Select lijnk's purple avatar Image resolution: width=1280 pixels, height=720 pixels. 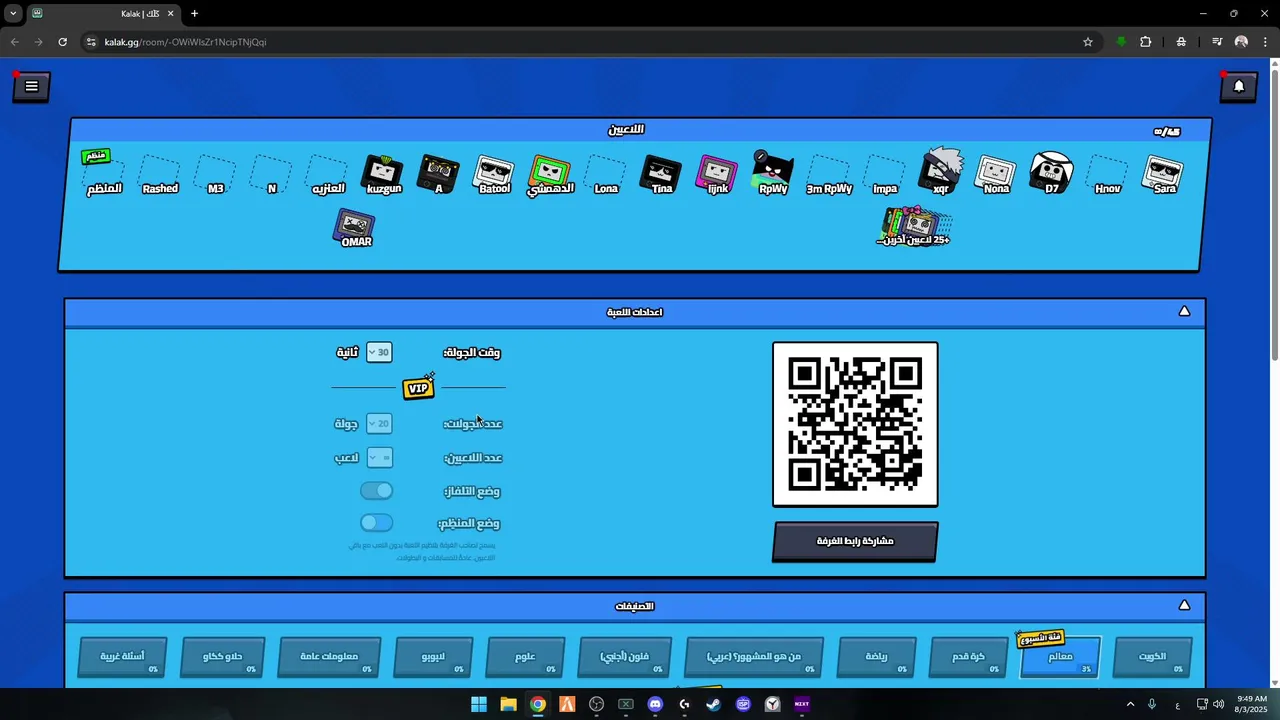[x=717, y=172]
